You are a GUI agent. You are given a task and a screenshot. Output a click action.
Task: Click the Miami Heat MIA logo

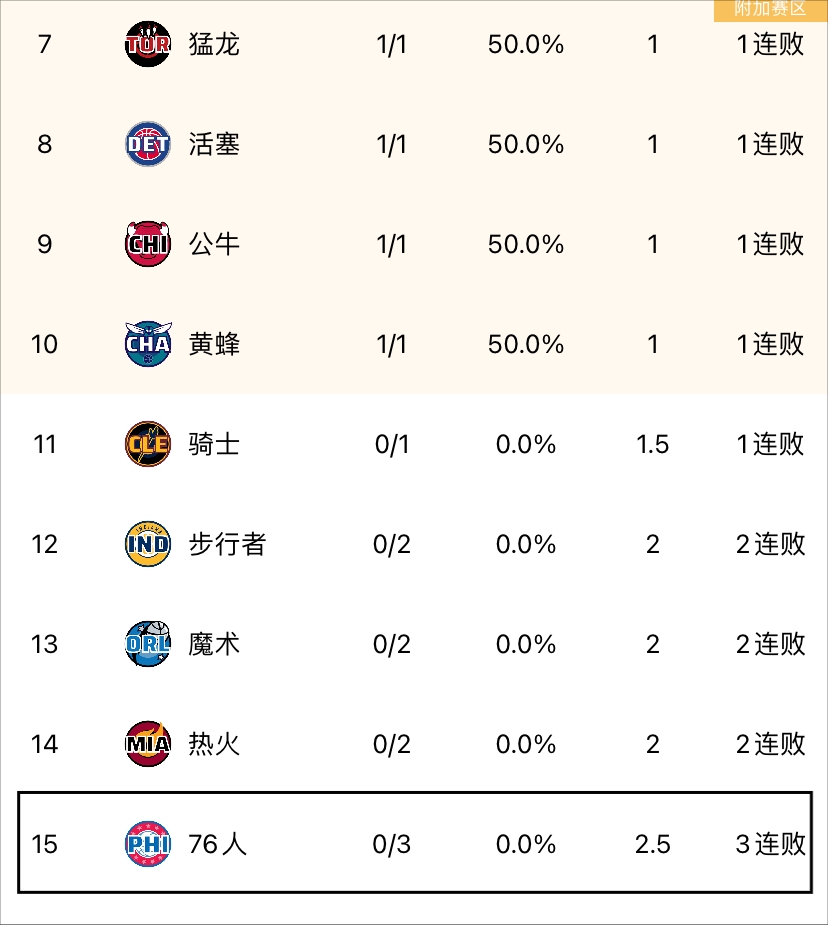pyautogui.click(x=148, y=744)
